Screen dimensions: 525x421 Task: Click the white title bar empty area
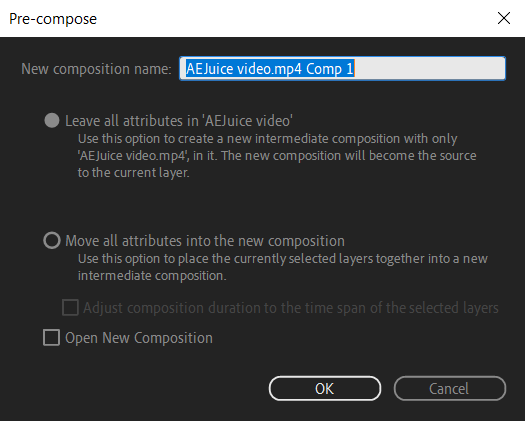coord(295,18)
